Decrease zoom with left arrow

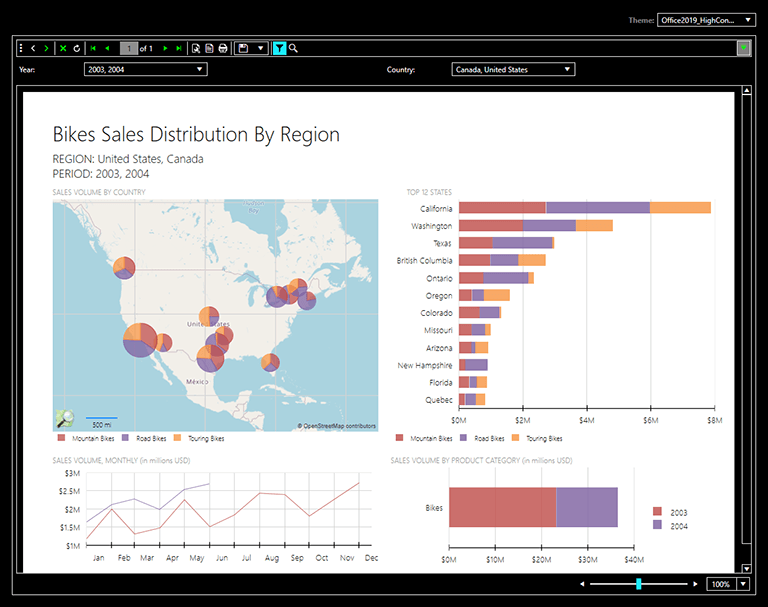pos(582,584)
